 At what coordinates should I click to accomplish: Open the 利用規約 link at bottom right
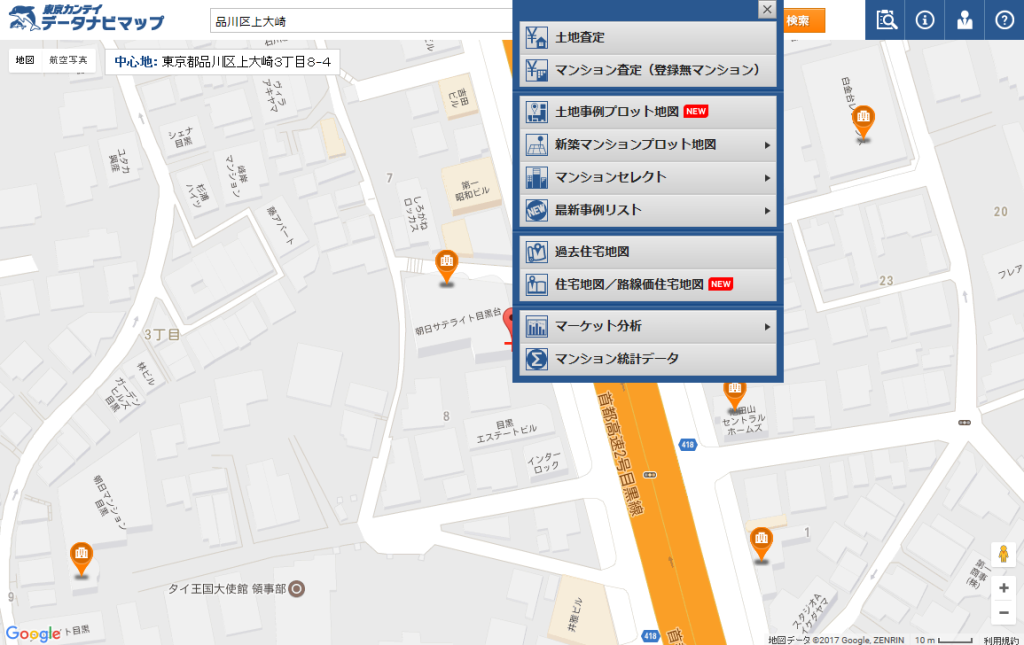point(1001,639)
